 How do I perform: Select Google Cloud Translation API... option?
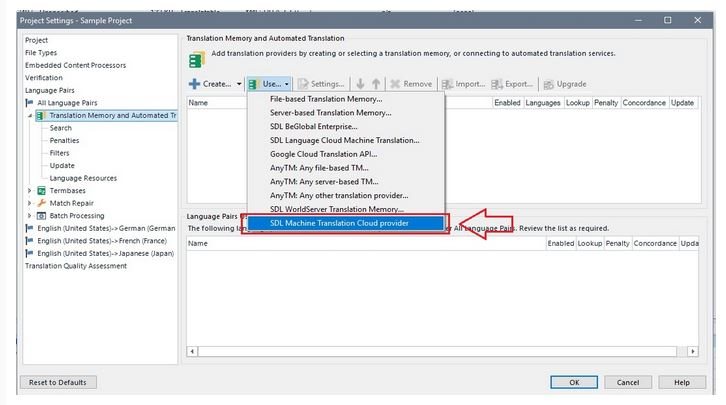[x=346, y=154]
